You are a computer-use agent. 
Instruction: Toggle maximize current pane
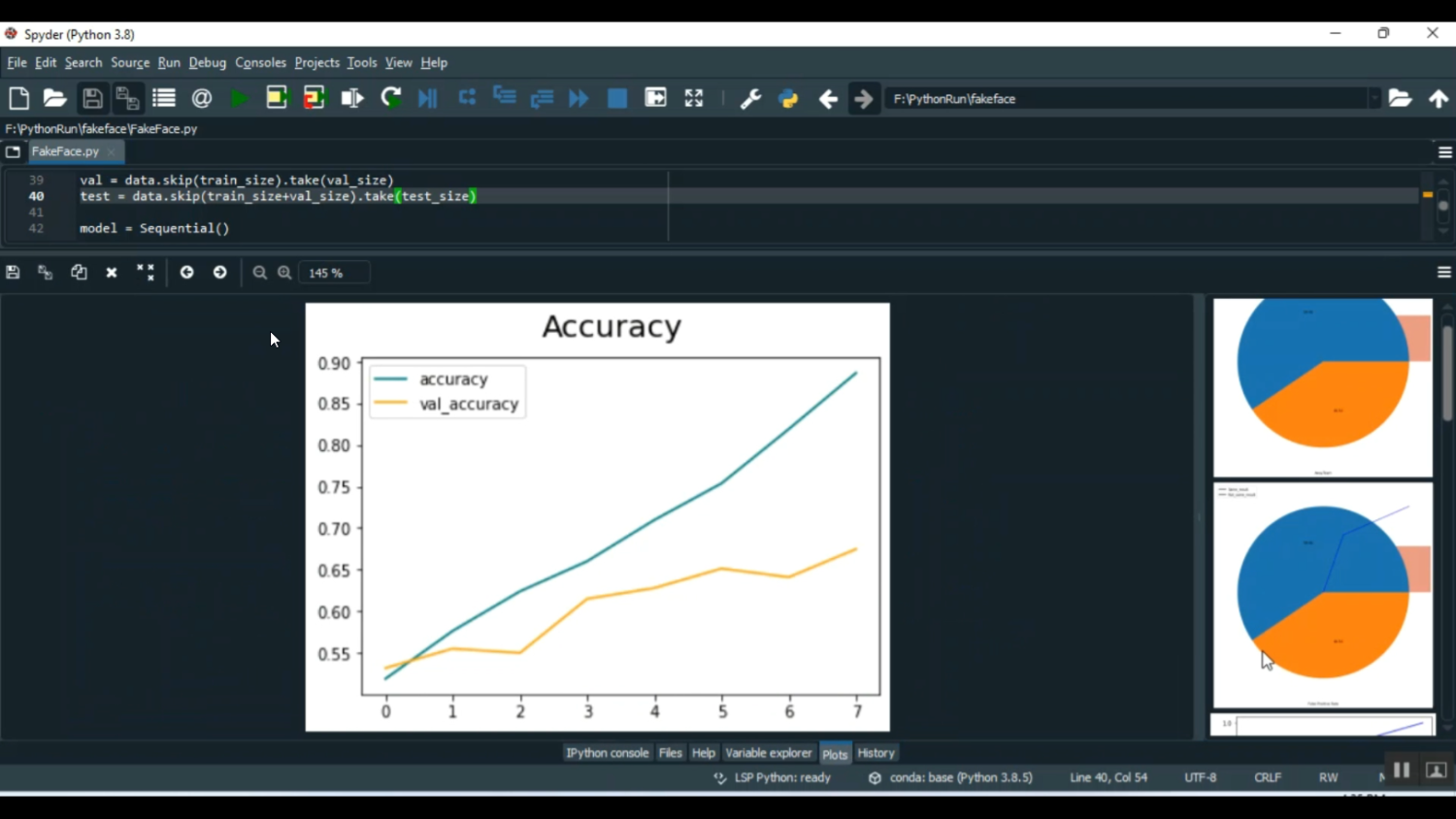[x=693, y=98]
